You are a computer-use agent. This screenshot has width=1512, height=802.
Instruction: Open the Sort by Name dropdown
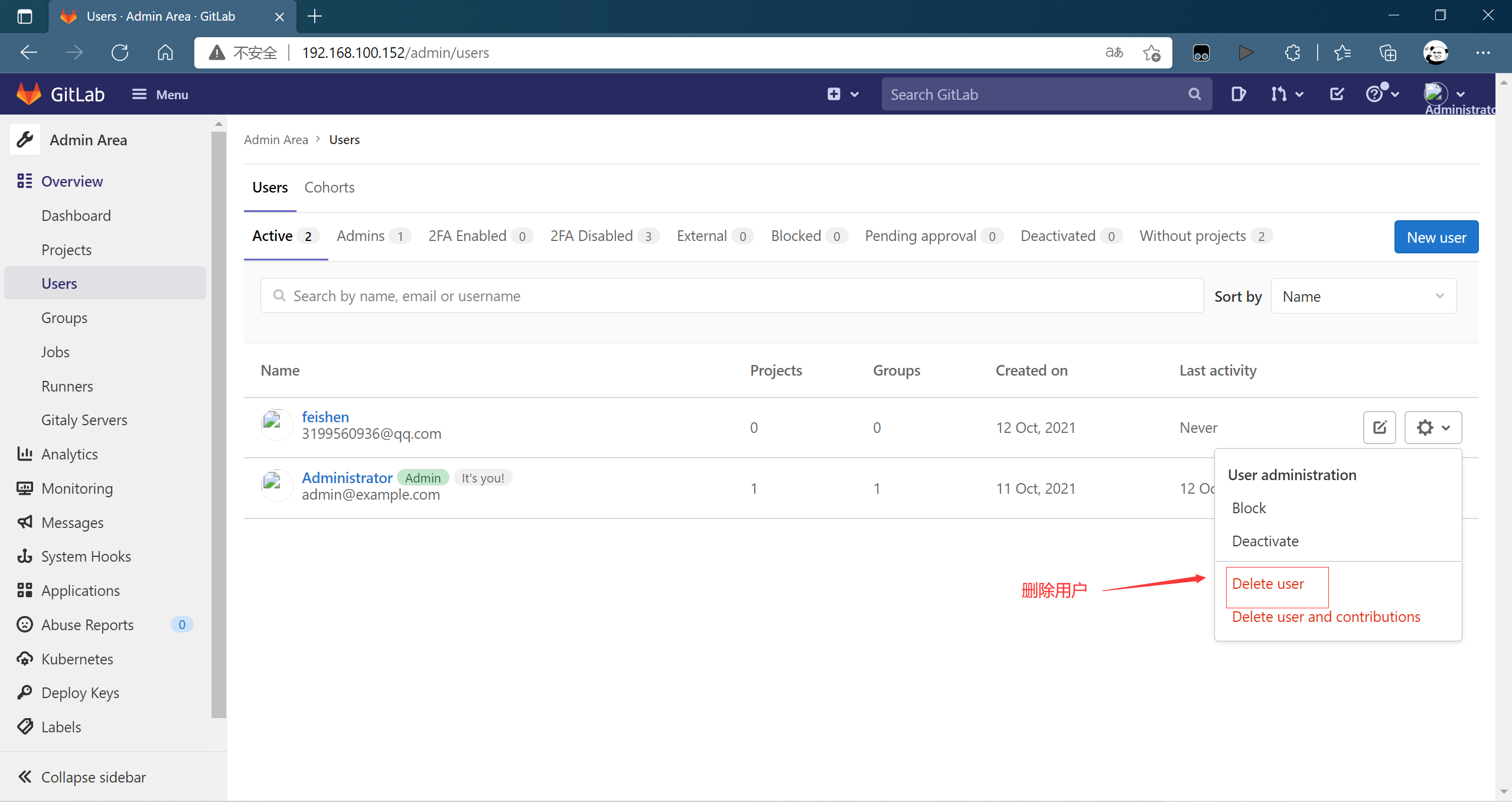1363,296
